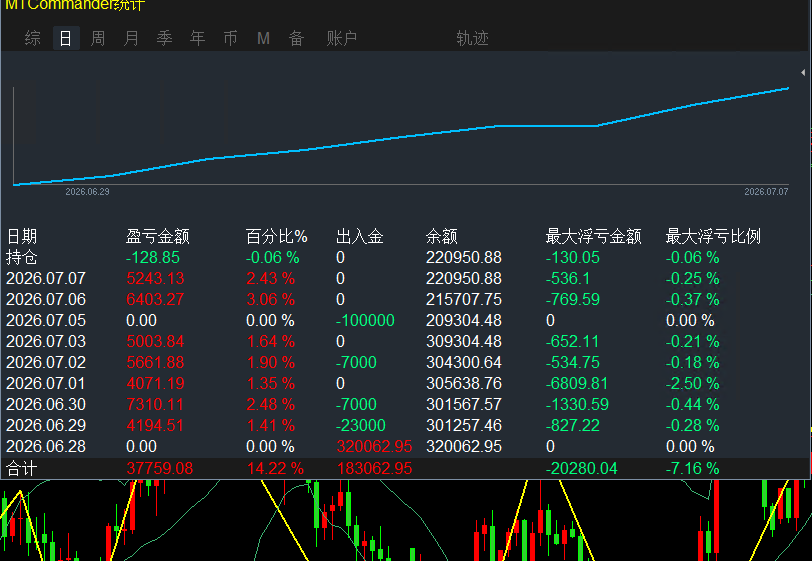Viewport: 812px width, 561px height.
Task: Open the 轨迹 track tab
Action: [472, 38]
